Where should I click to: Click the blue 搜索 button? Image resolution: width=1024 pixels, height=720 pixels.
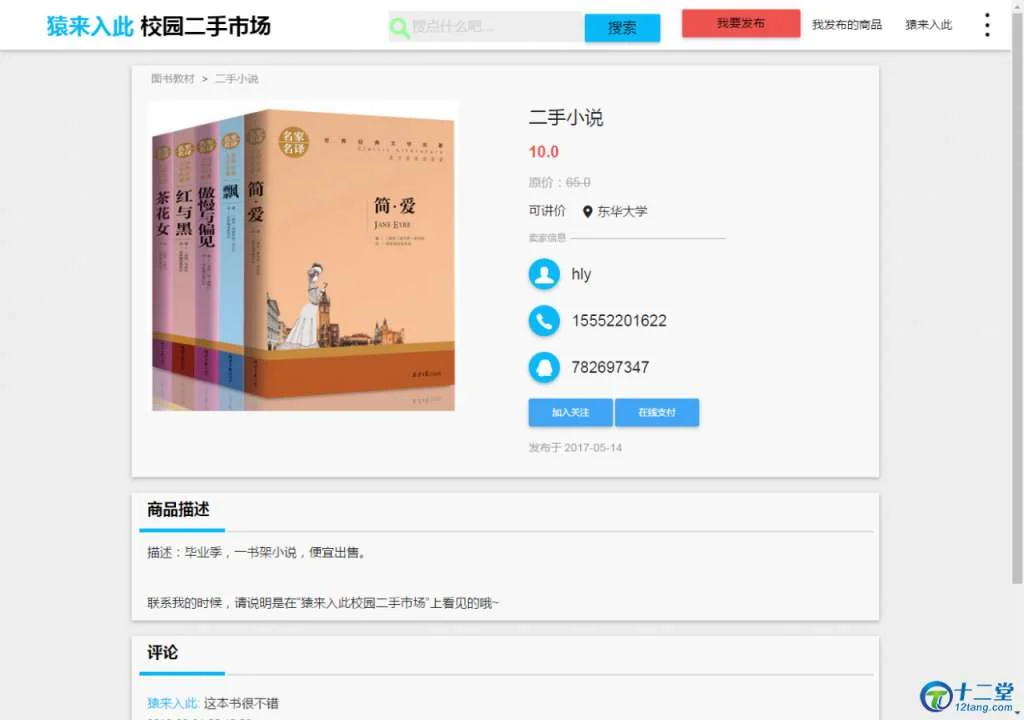[x=622, y=28]
